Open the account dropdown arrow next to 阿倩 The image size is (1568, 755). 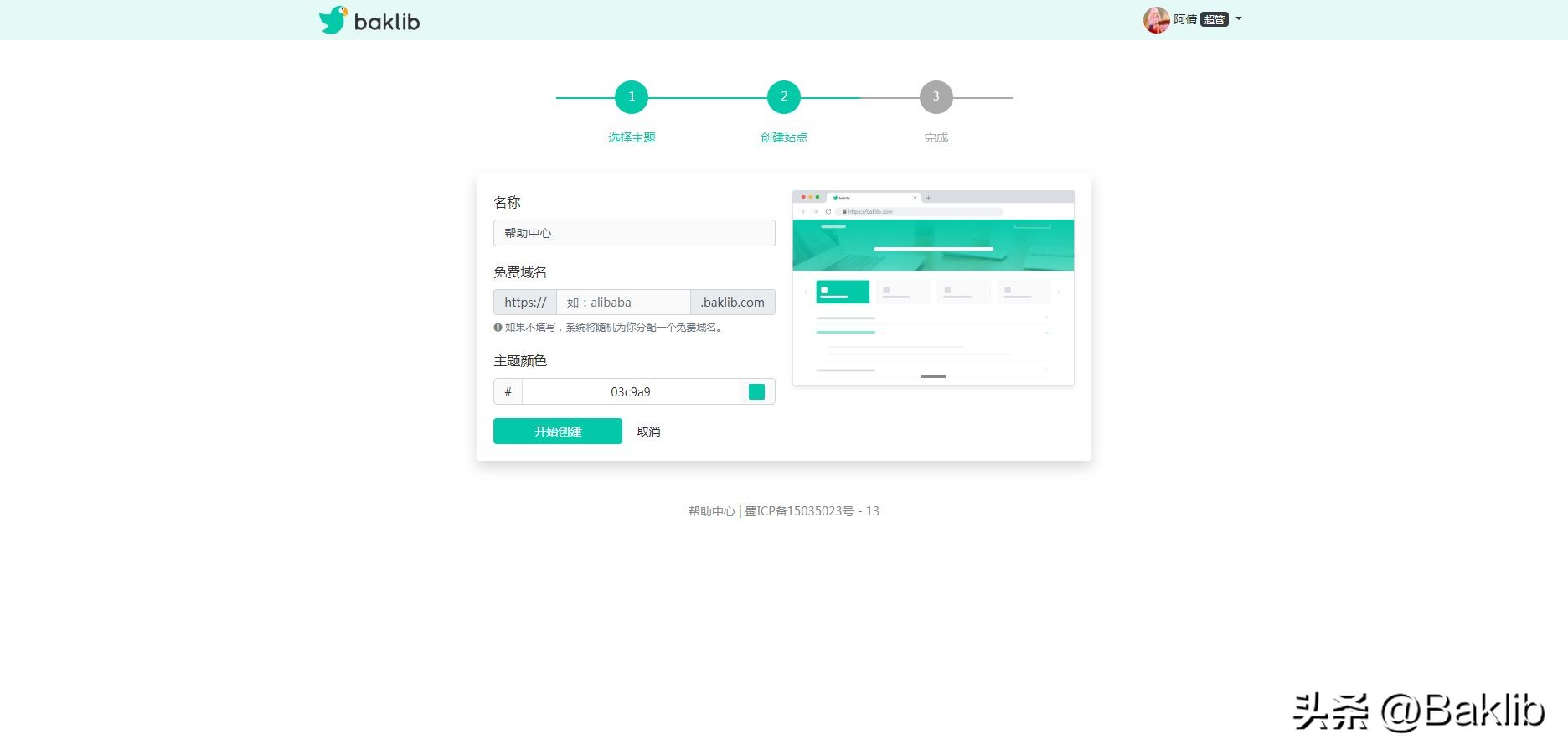(1239, 18)
